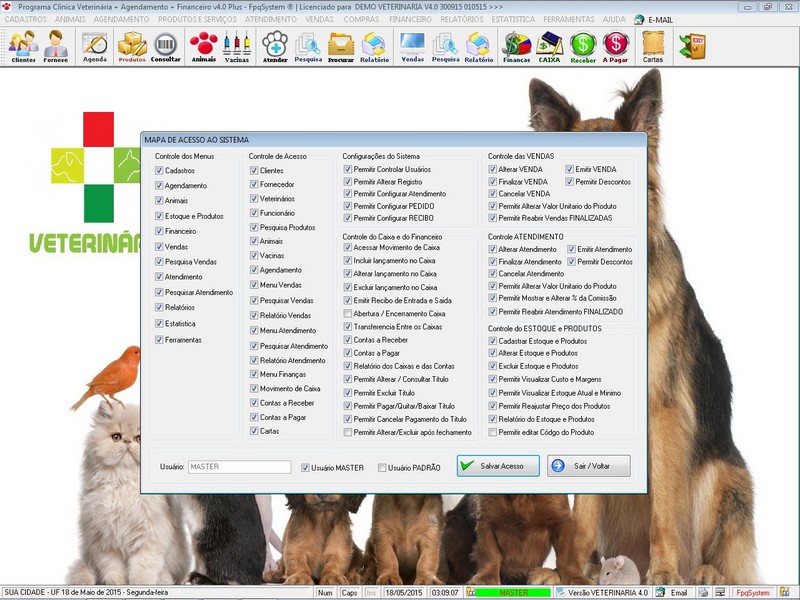The width and height of the screenshot is (800, 600).
Task: Click the exit door icon
Action: click(x=692, y=46)
